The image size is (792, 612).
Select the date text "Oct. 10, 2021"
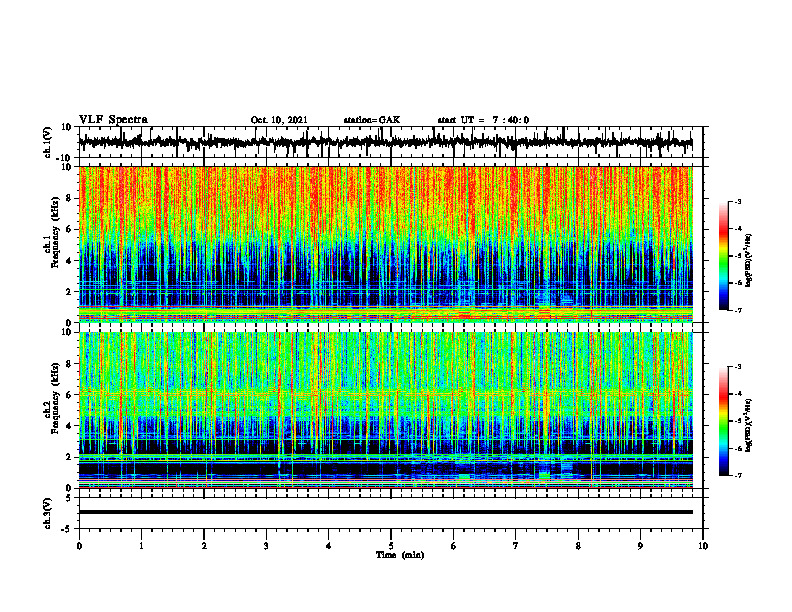point(279,120)
